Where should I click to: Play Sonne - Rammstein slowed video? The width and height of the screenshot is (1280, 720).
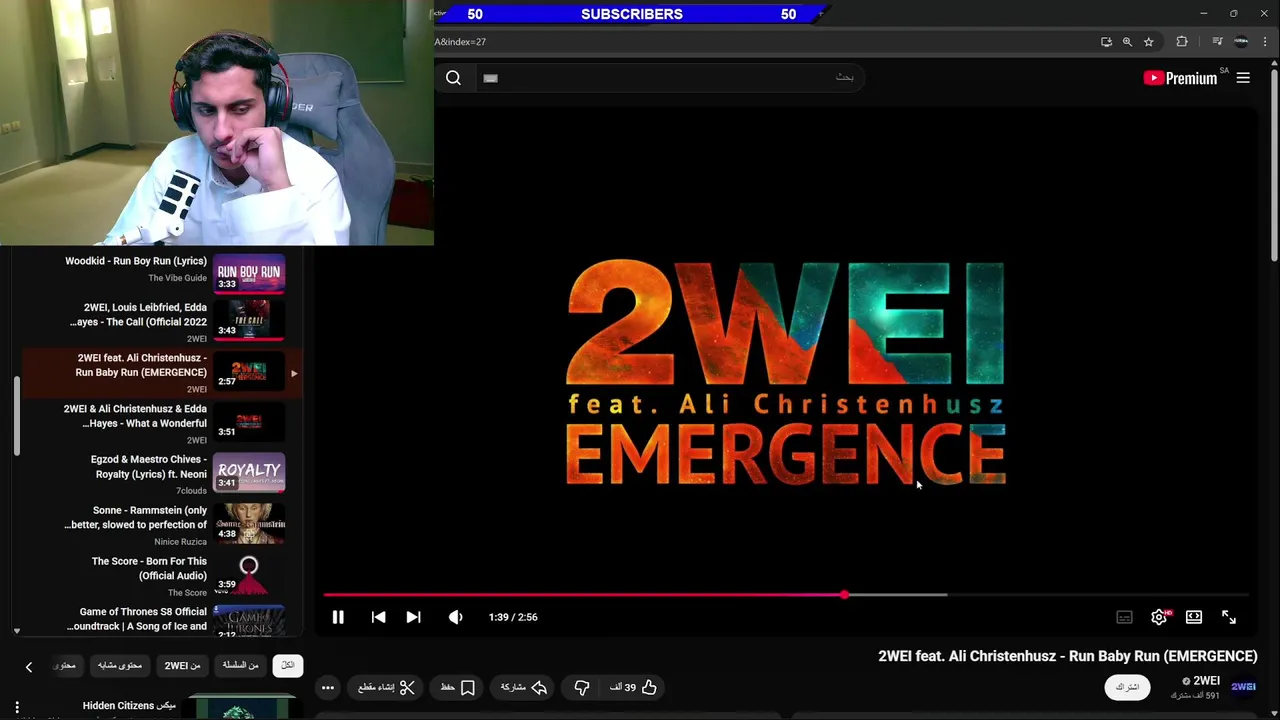coord(160,525)
